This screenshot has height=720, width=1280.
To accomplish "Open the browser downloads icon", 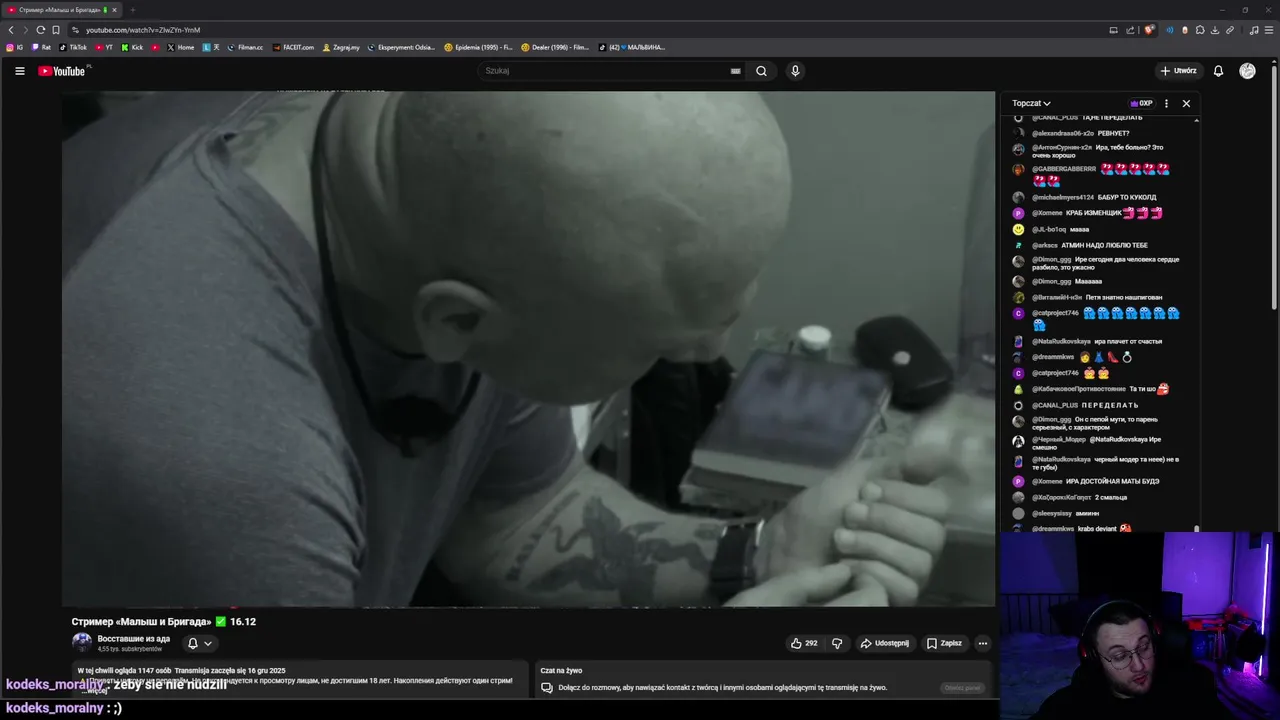I will pos(1215,30).
